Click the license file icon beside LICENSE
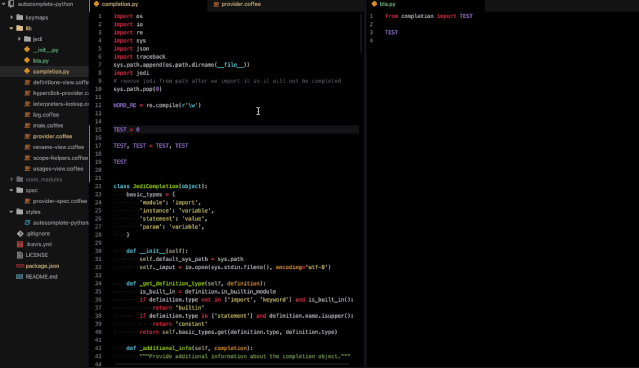This screenshot has height=368, width=639. tap(20, 255)
